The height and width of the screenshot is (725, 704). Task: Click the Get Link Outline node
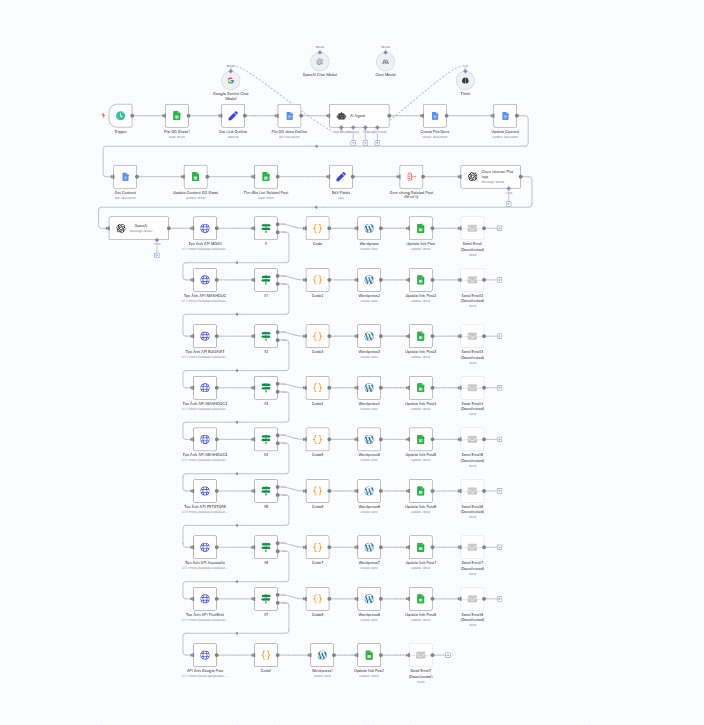232,116
